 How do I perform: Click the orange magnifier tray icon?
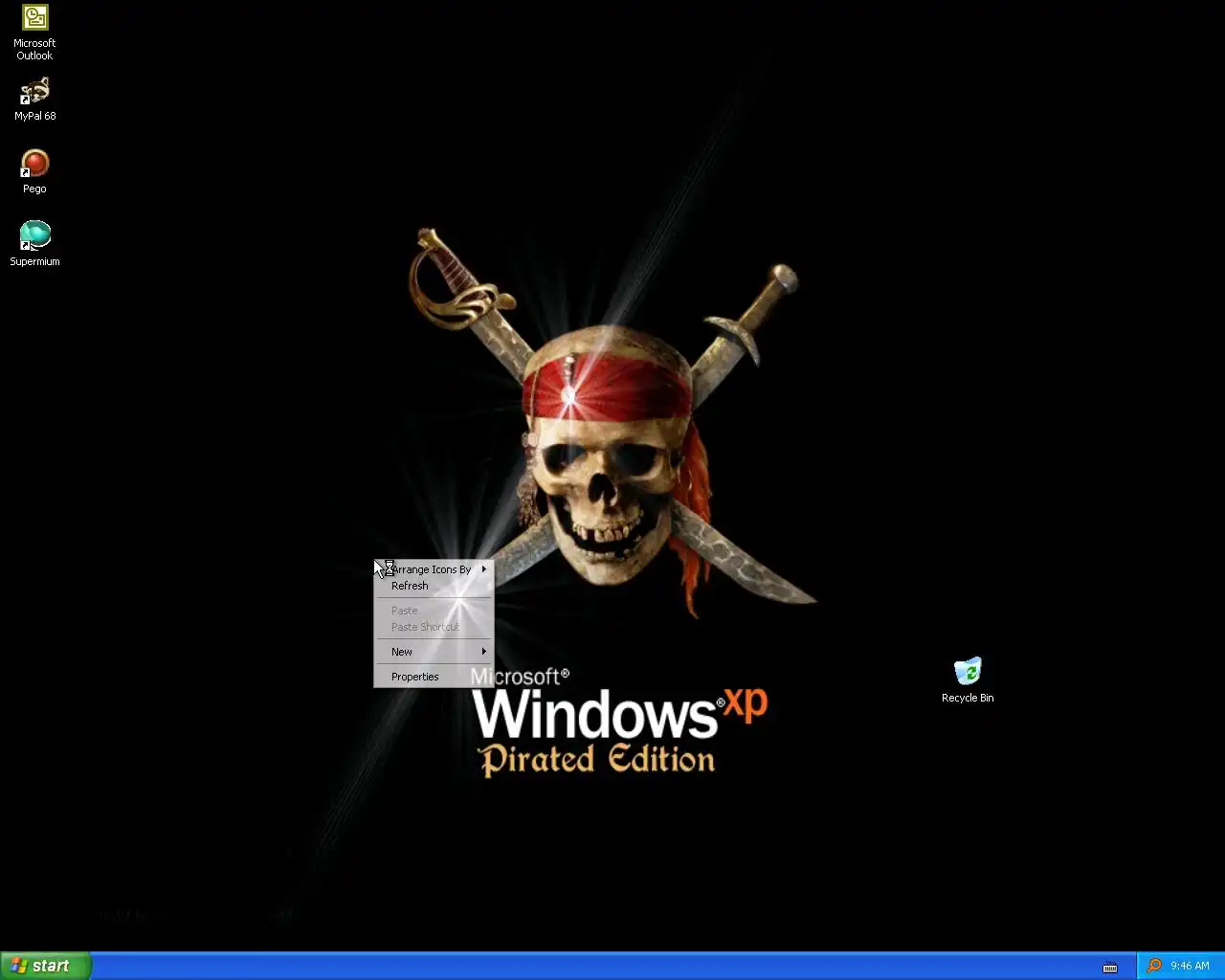1154,966
